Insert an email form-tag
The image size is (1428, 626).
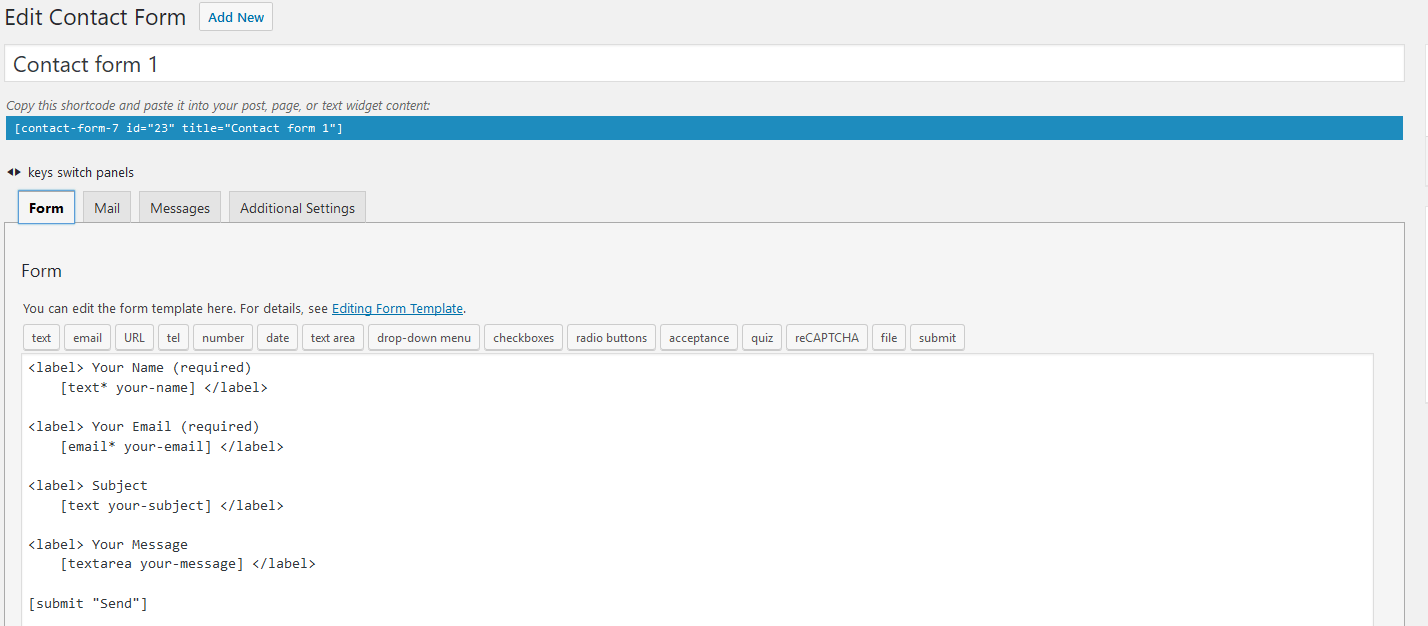tap(87, 337)
